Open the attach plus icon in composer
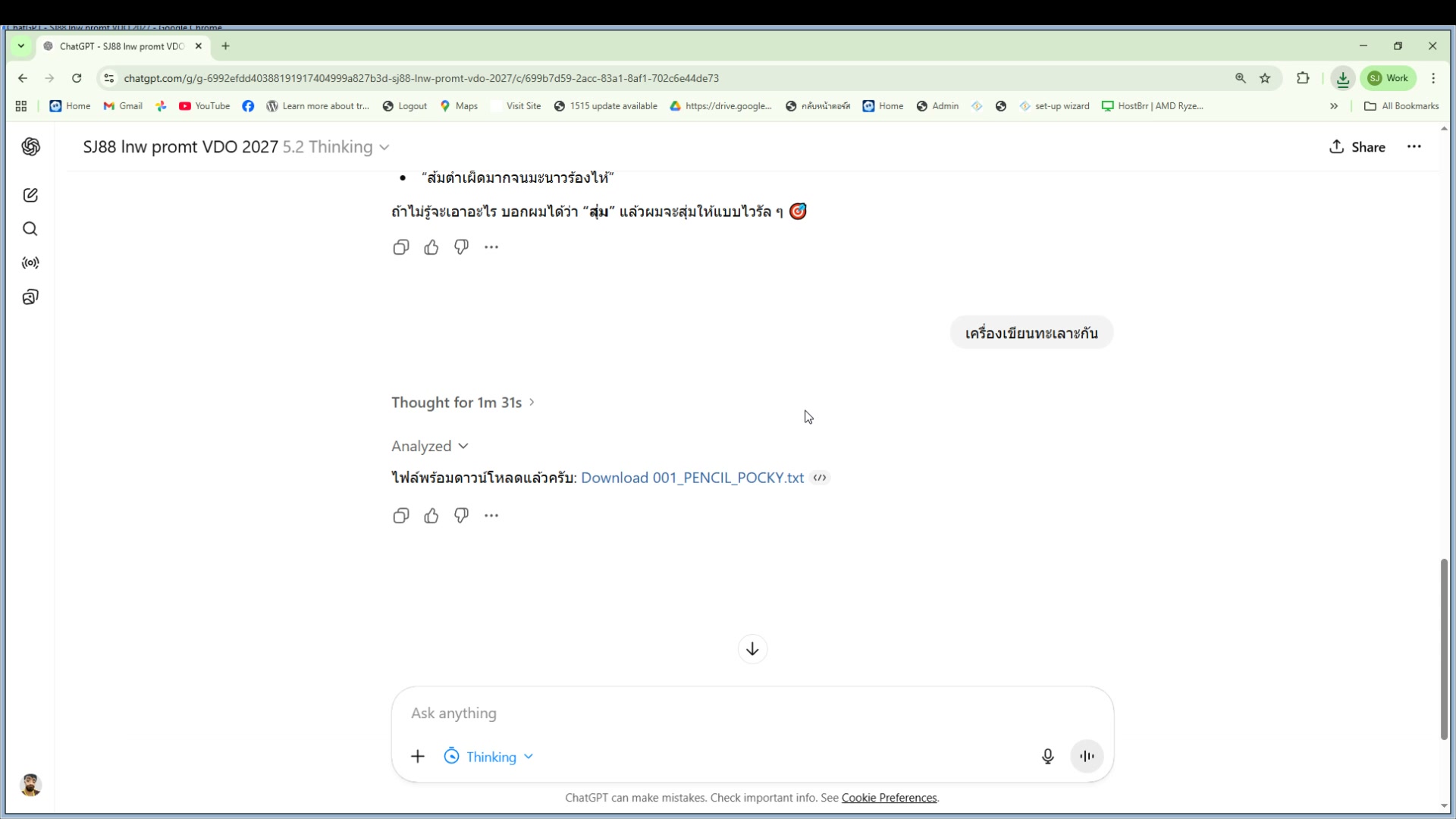The height and width of the screenshot is (819, 1456). tap(418, 757)
